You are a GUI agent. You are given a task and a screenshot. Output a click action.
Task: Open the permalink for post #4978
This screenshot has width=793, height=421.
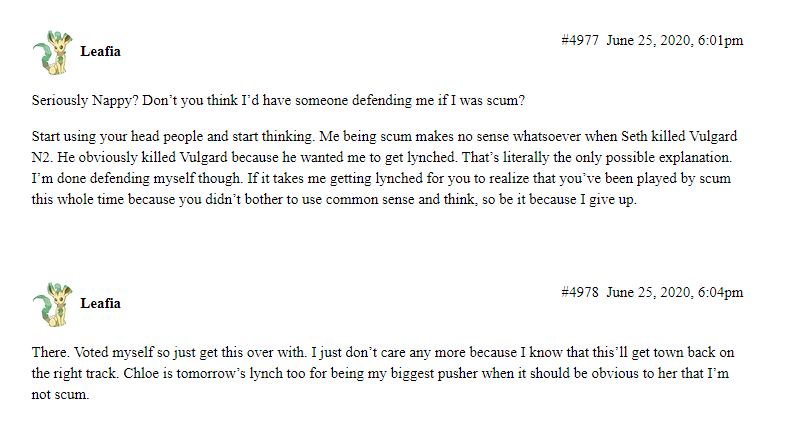pos(580,292)
